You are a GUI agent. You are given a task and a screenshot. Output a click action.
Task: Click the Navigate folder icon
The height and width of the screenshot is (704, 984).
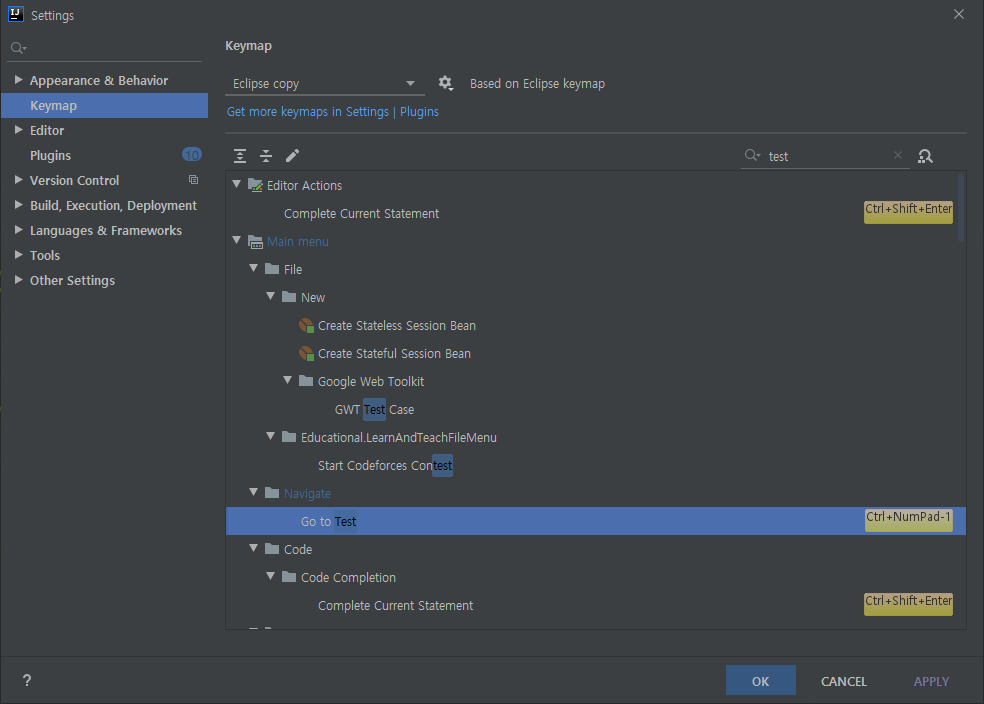coord(272,493)
